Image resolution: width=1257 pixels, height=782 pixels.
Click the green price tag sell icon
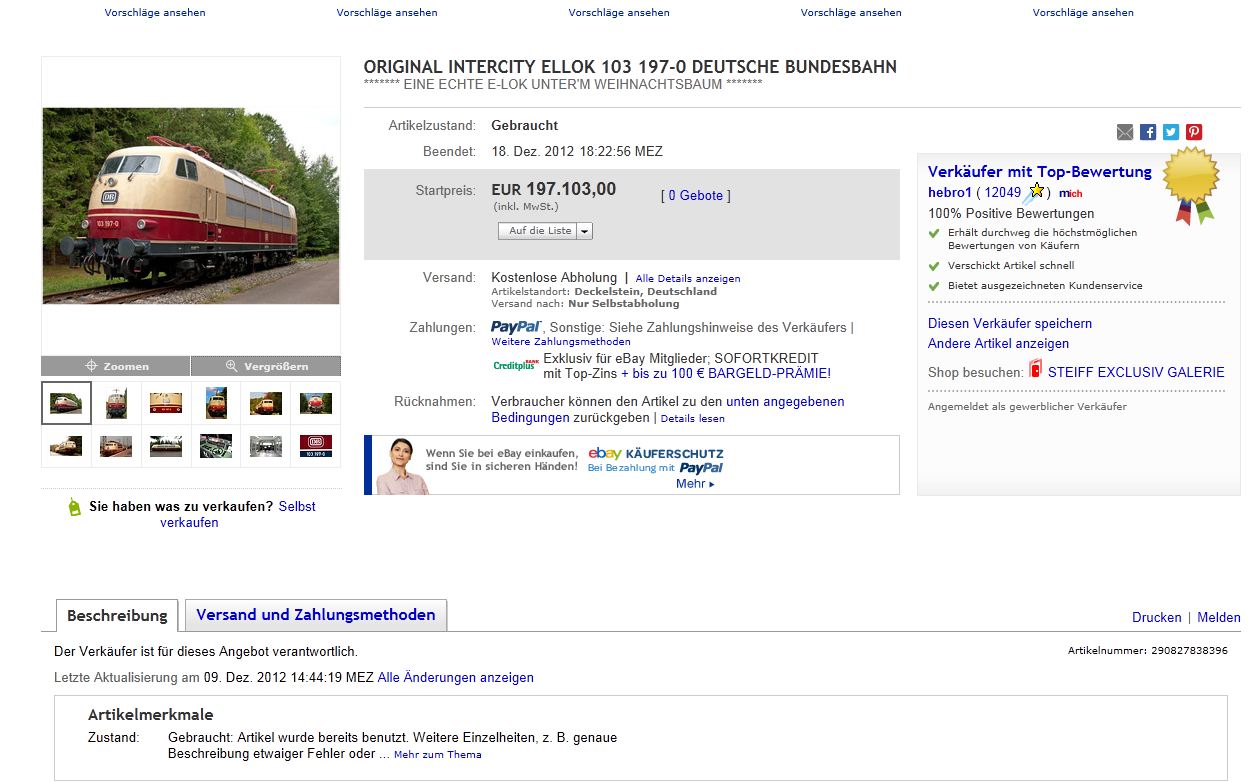(x=74, y=508)
